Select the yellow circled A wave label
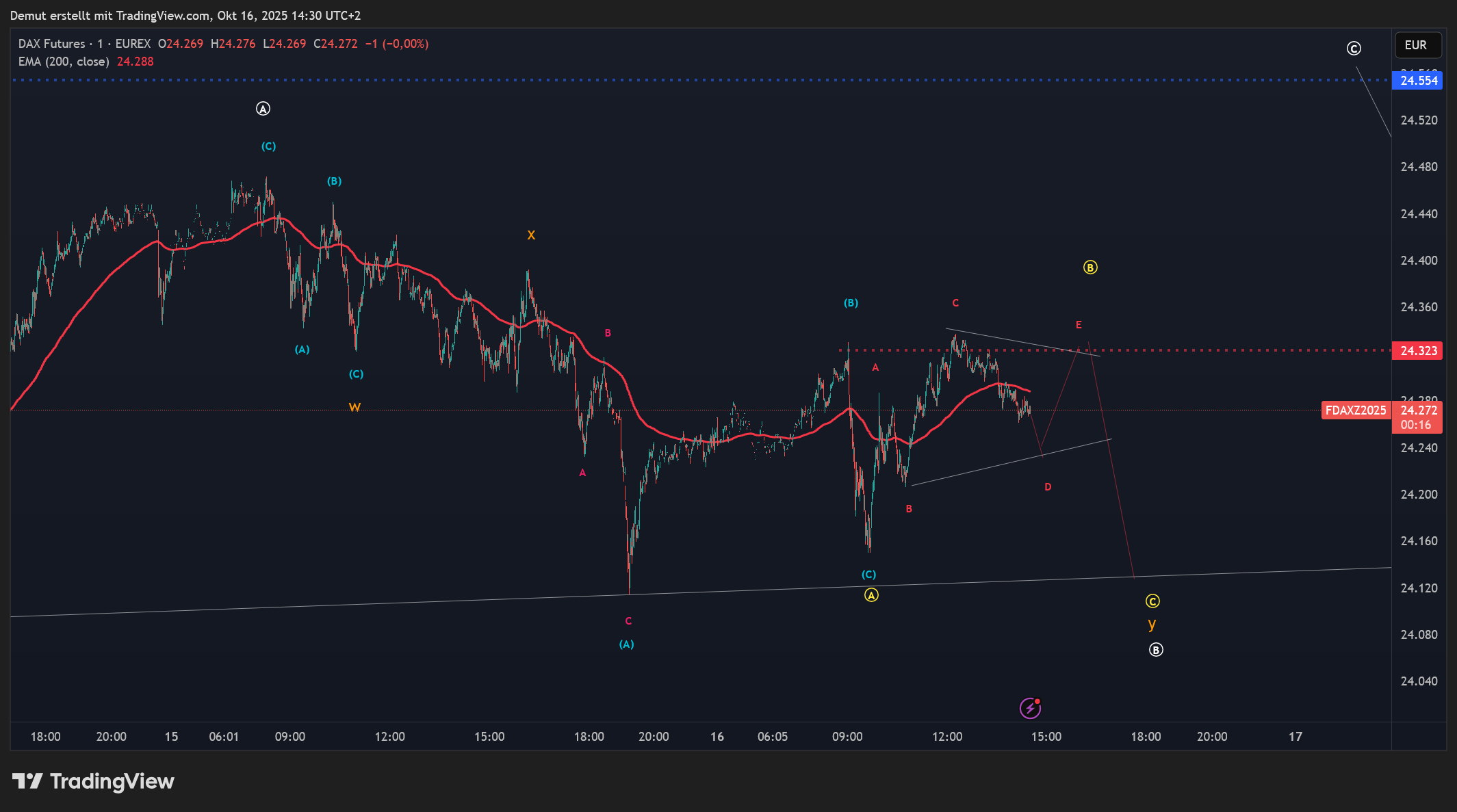This screenshot has height=812, width=1457. pos(871,595)
